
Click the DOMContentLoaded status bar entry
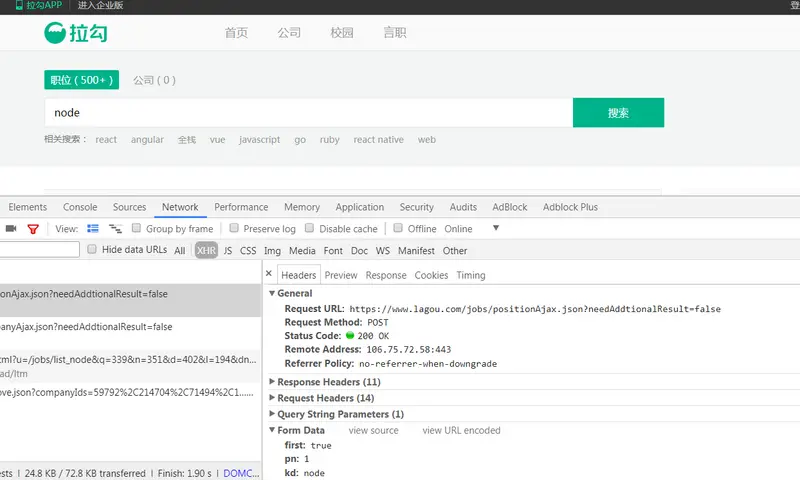(241, 473)
